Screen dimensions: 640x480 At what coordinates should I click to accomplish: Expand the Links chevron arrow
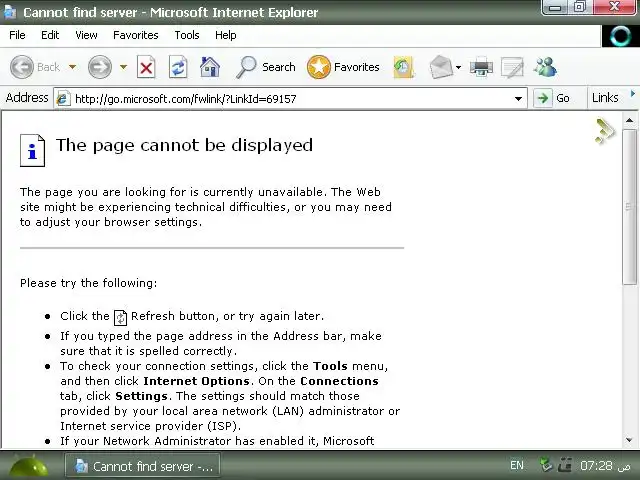click(x=633, y=93)
